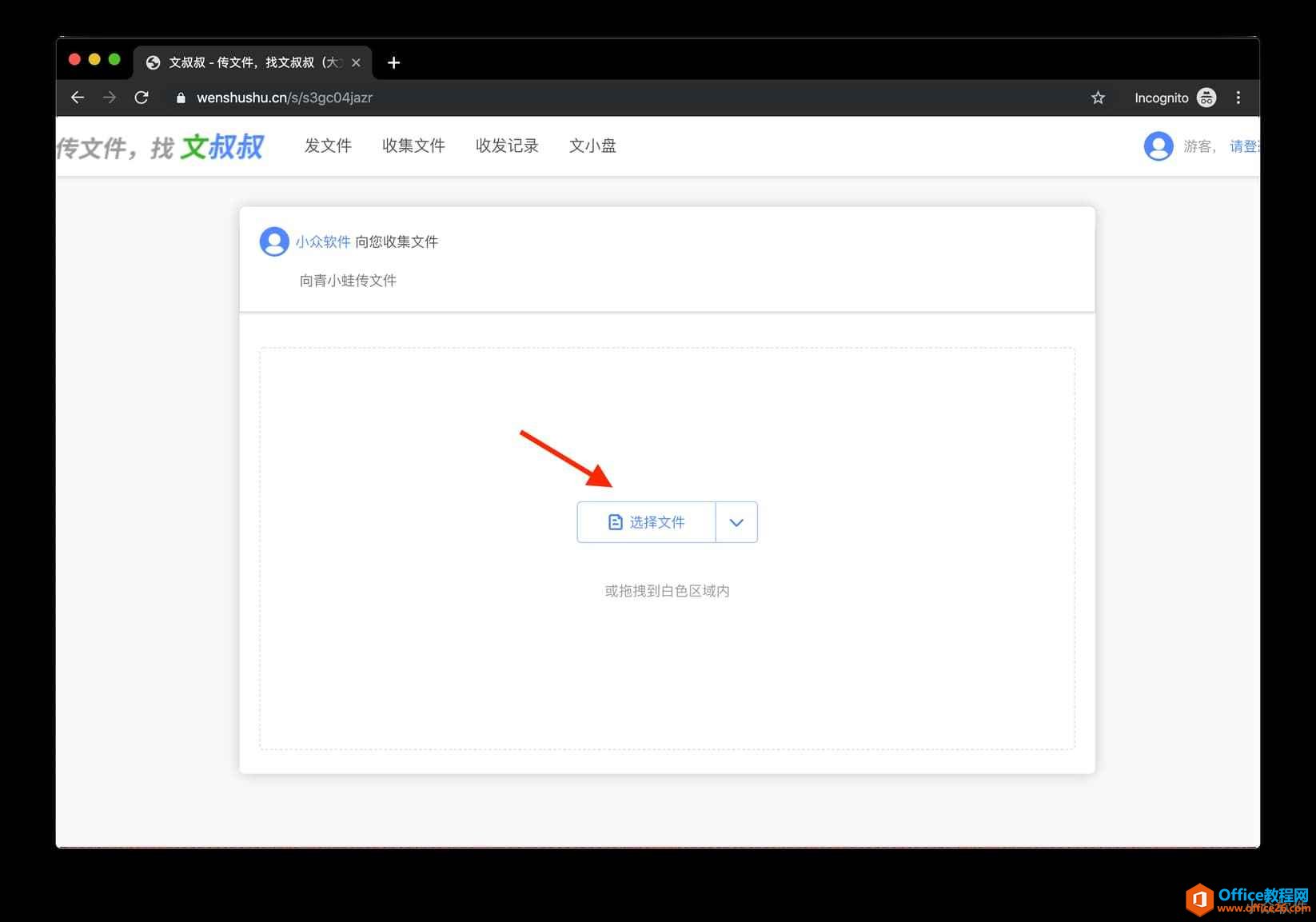Image resolution: width=1316 pixels, height=922 pixels.
Task: Open Chrome three-dot menu
Action: click(x=1238, y=98)
